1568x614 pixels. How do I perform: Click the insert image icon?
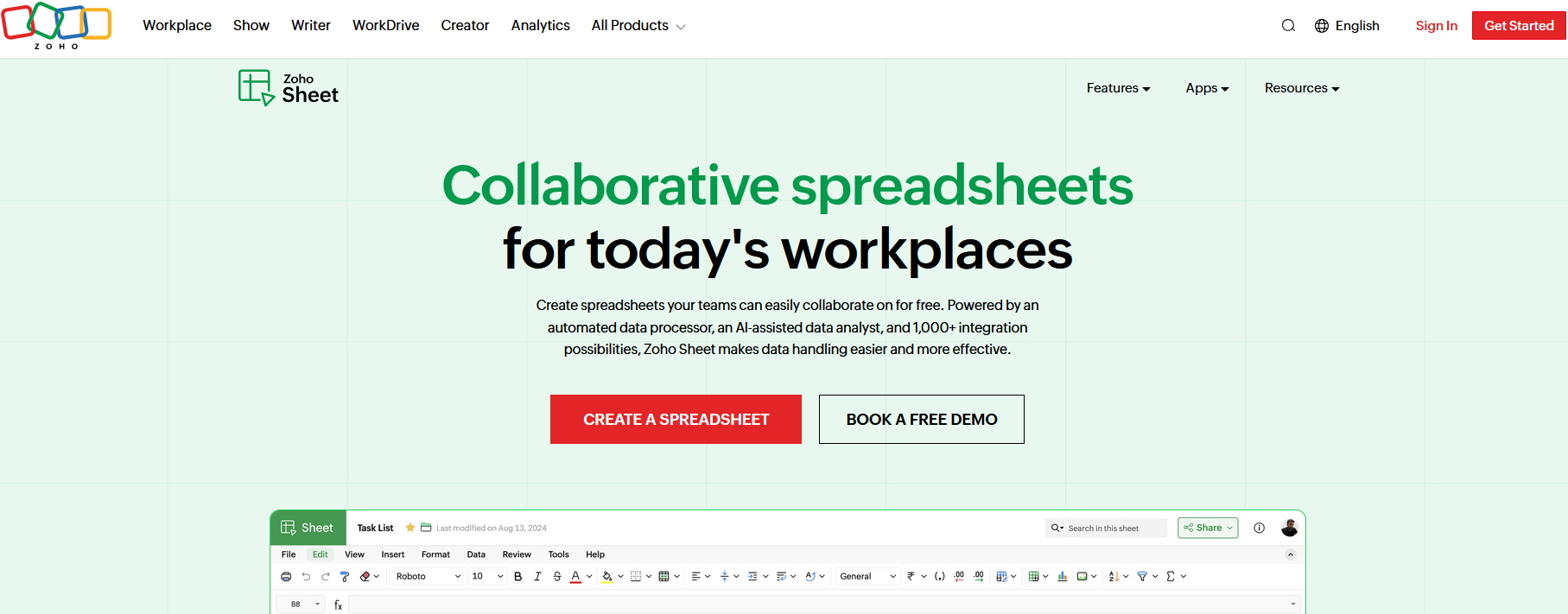point(1082,577)
